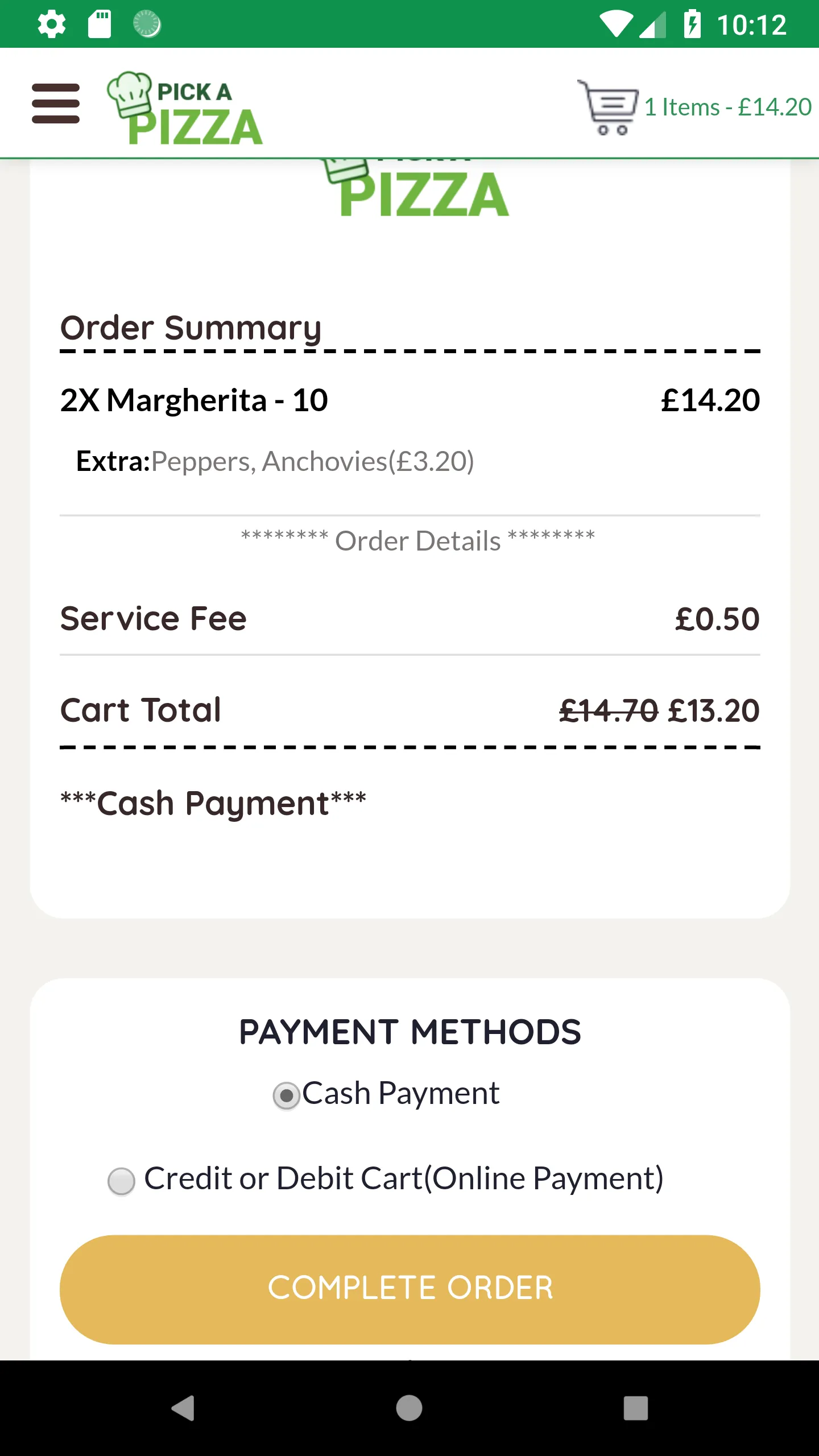Tap the settings gear in status bar

(x=52, y=24)
